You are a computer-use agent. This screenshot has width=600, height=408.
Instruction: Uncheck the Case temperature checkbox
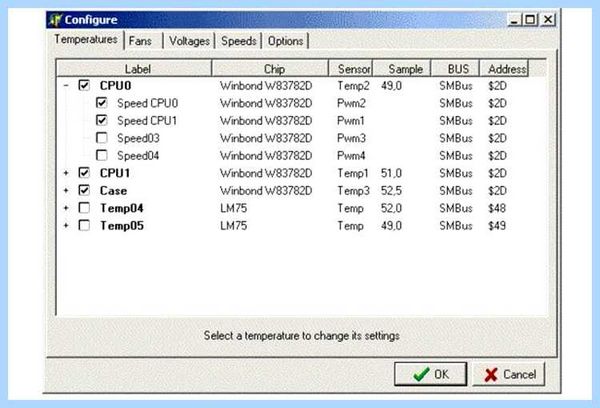coord(84,190)
